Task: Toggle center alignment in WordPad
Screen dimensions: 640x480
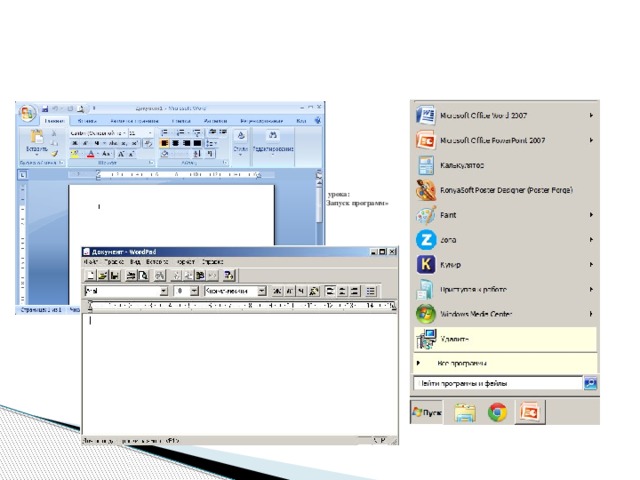Action: 342,291
